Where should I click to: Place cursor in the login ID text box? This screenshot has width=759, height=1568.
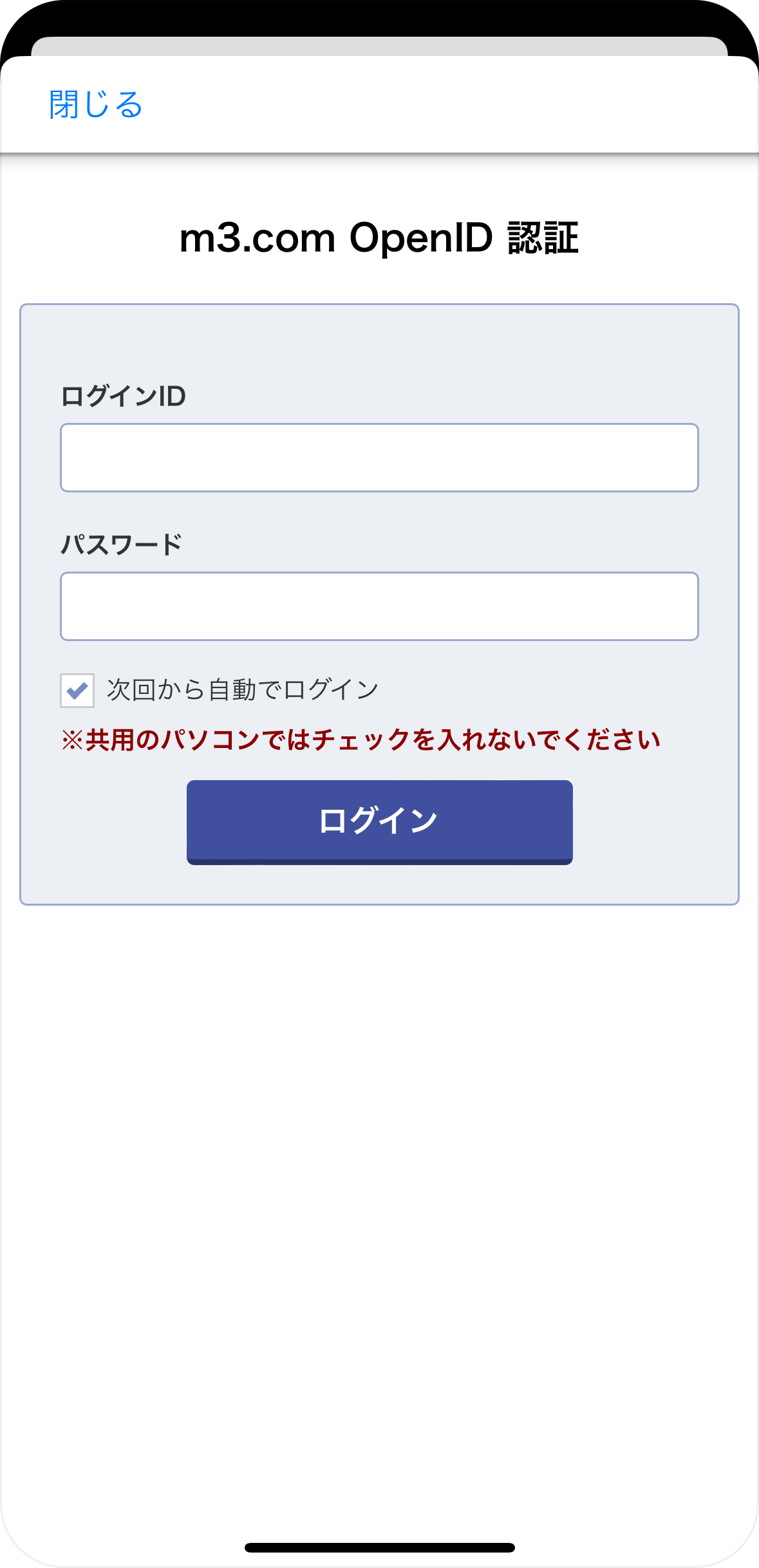379,458
